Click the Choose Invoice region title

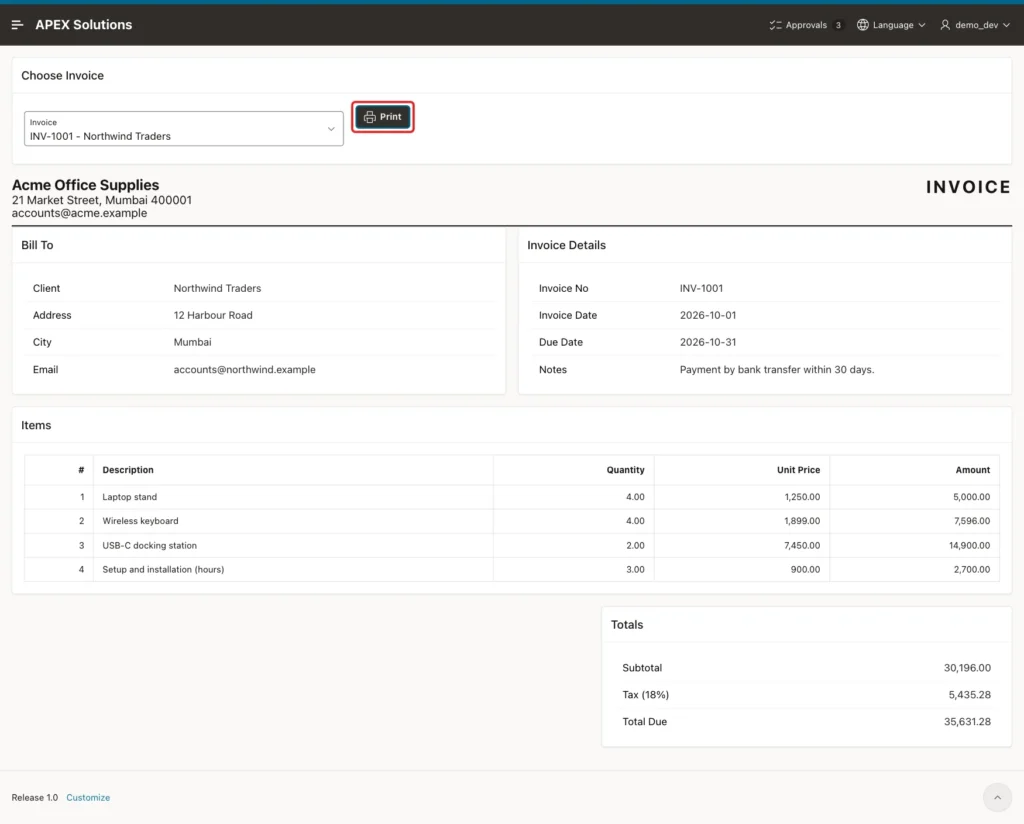tap(63, 76)
